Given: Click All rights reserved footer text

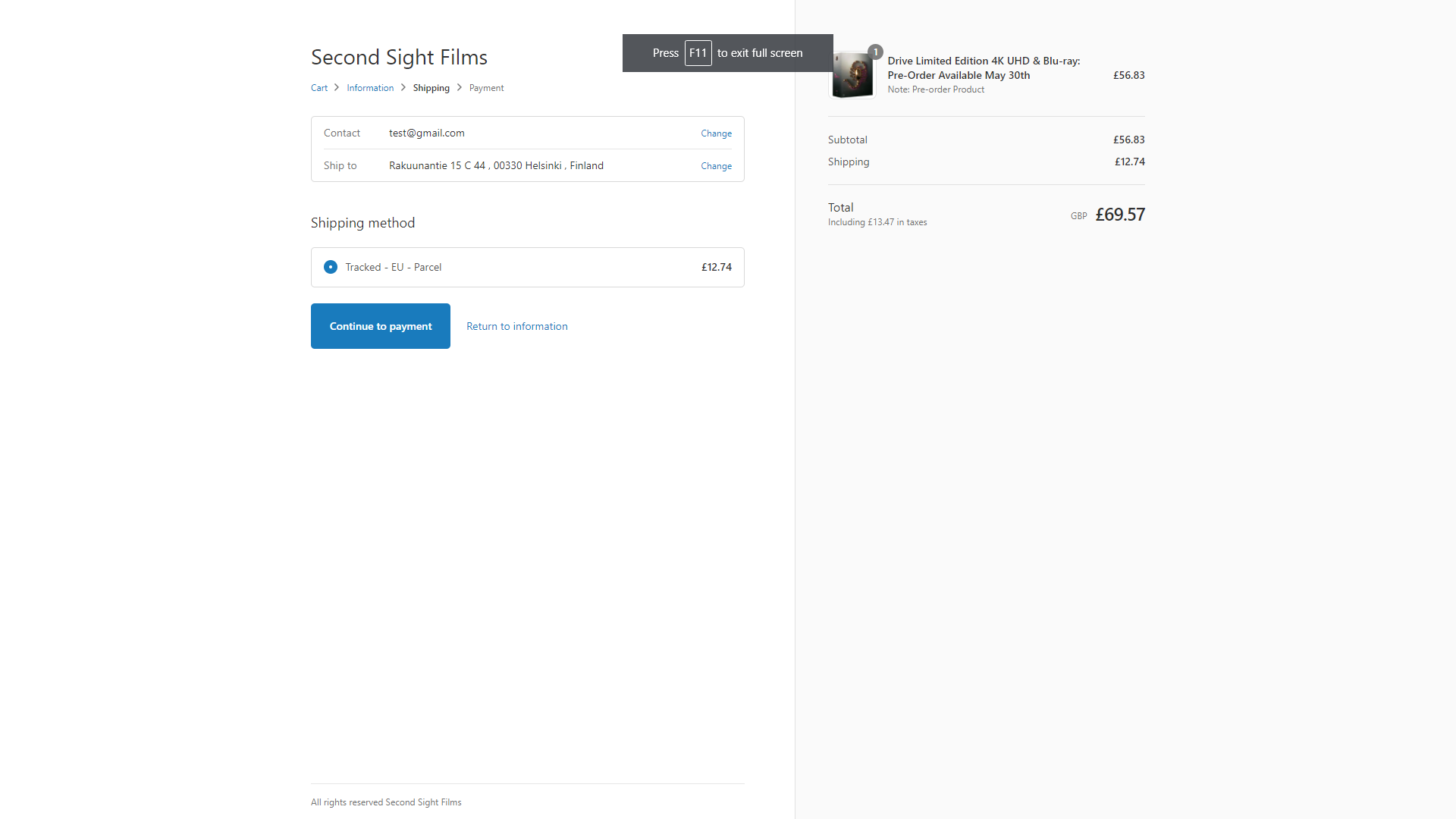Looking at the screenshot, I should pos(386,802).
